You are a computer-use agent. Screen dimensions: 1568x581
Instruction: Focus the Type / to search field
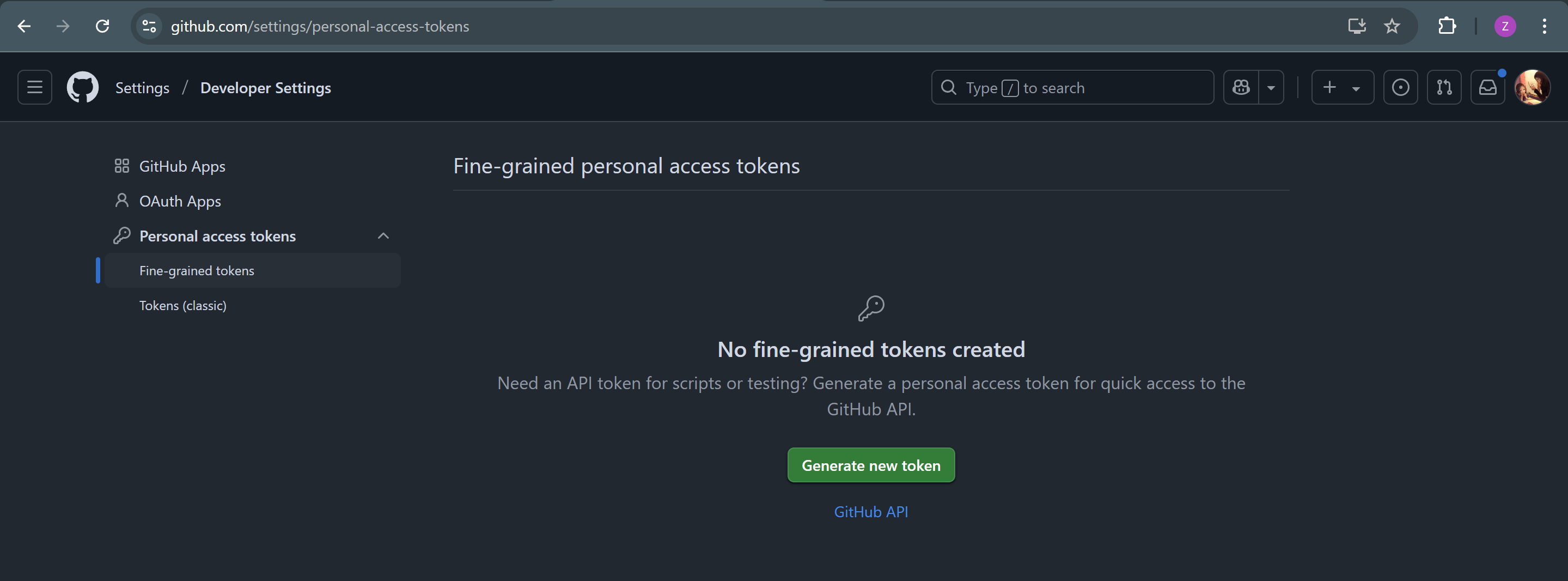[x=1072, y=88]
